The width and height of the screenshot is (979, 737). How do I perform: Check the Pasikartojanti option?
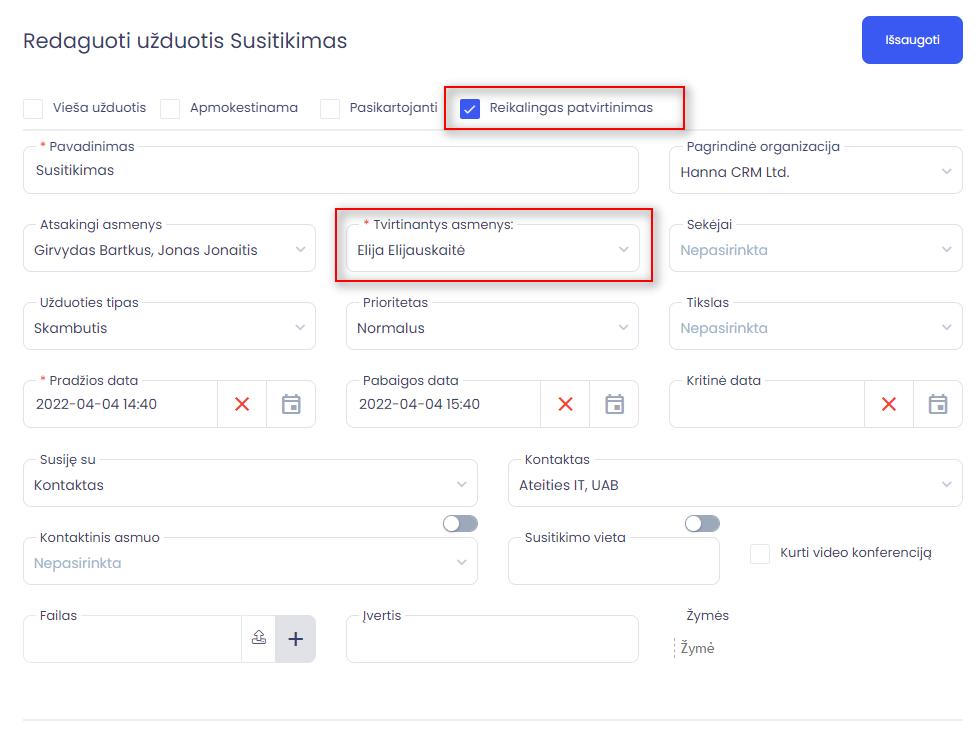click(330, 108)
